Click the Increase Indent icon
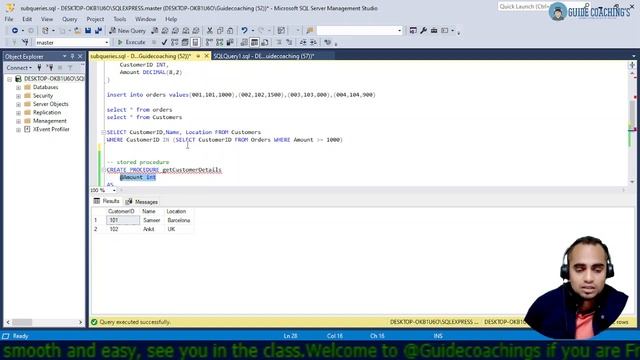Viewport: 640px width, 360px height. coord(313,42)
